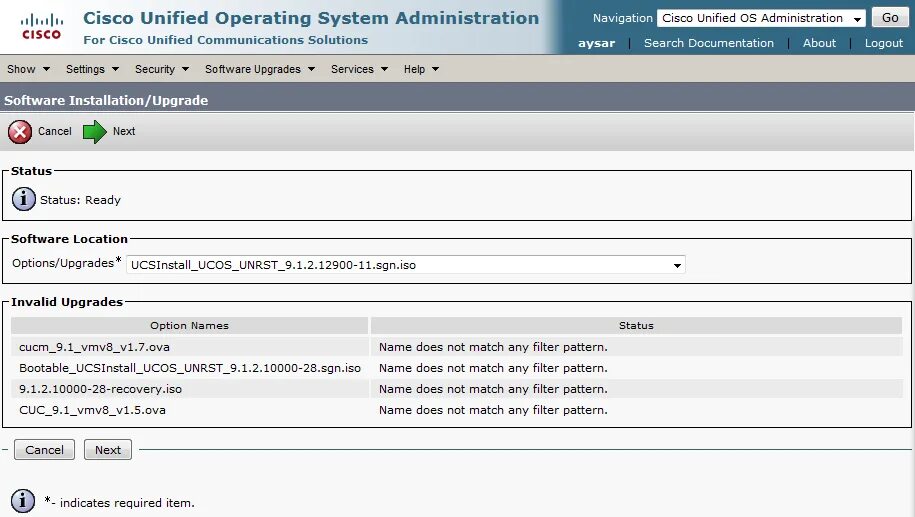
Task: Open the Security menu
Action: click(162, 69)
